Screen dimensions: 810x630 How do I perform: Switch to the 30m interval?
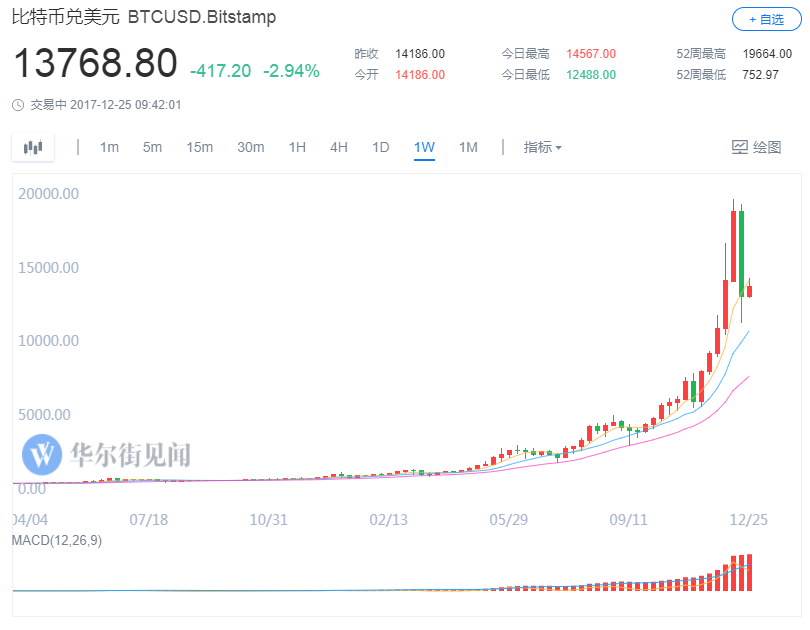pyautogui.click(x=251, y=147)
